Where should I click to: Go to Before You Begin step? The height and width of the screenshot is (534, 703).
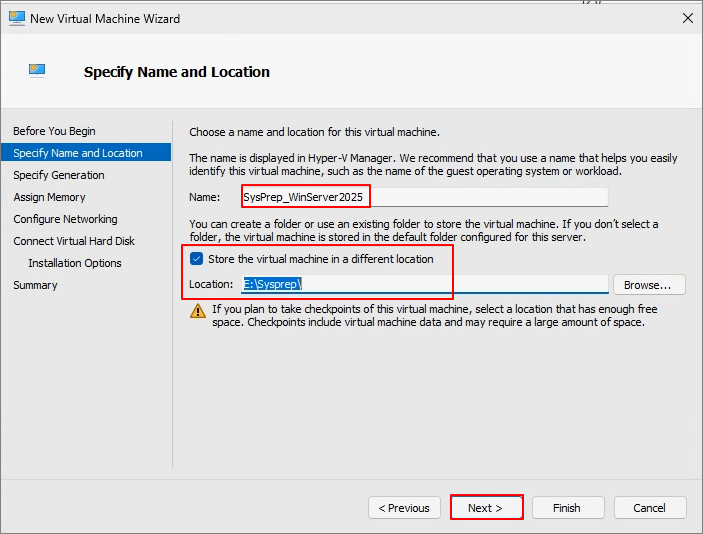click(x=54, y=131)
